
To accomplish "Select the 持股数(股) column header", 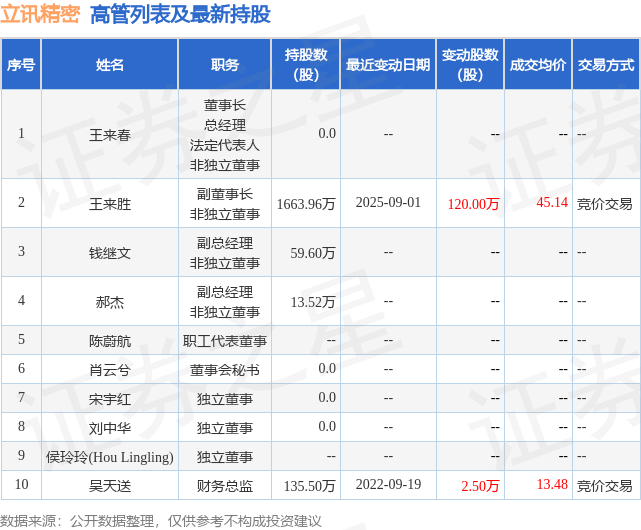I will coord(306,65).
